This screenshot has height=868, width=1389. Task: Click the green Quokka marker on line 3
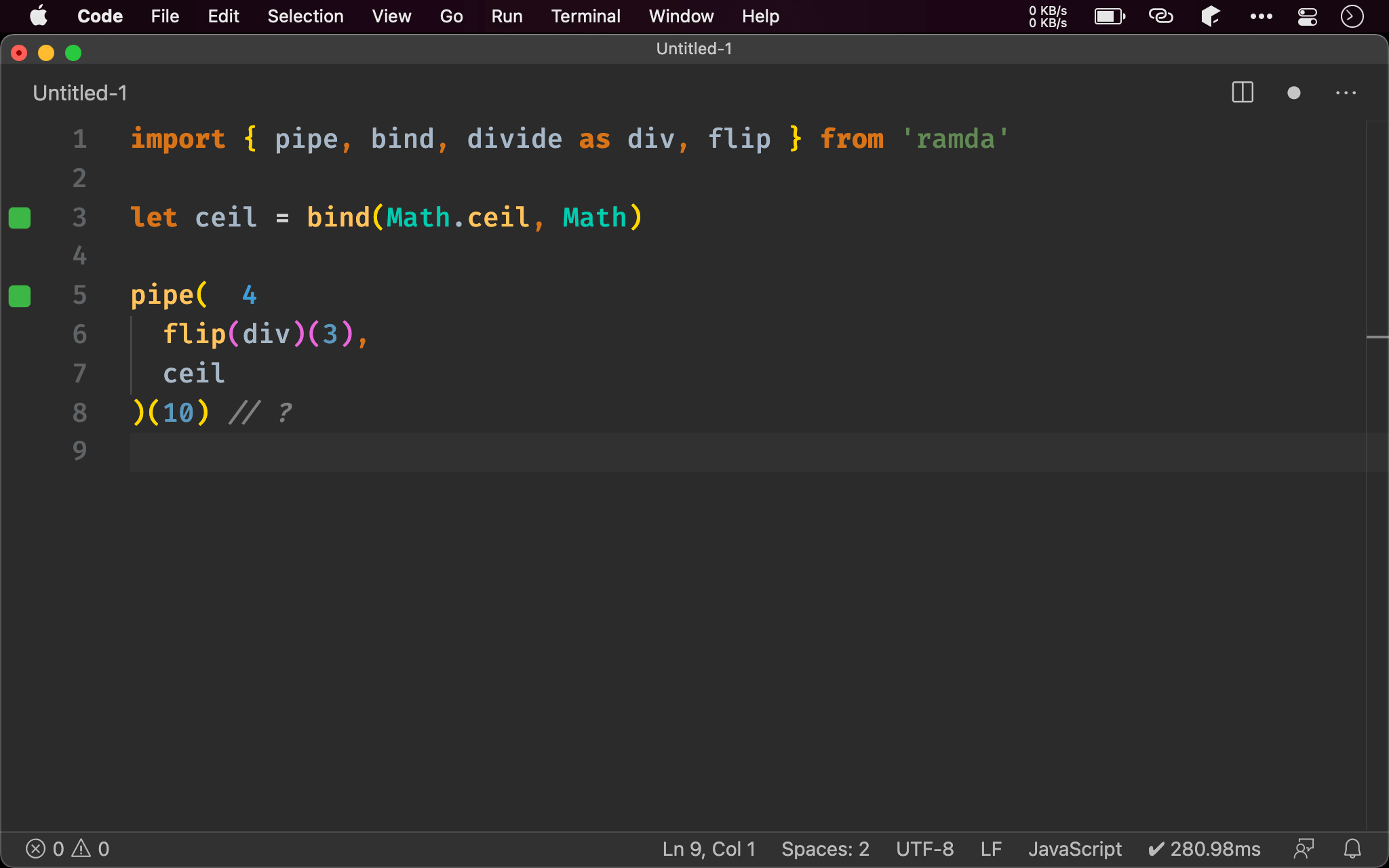click(x=20, y=218)
